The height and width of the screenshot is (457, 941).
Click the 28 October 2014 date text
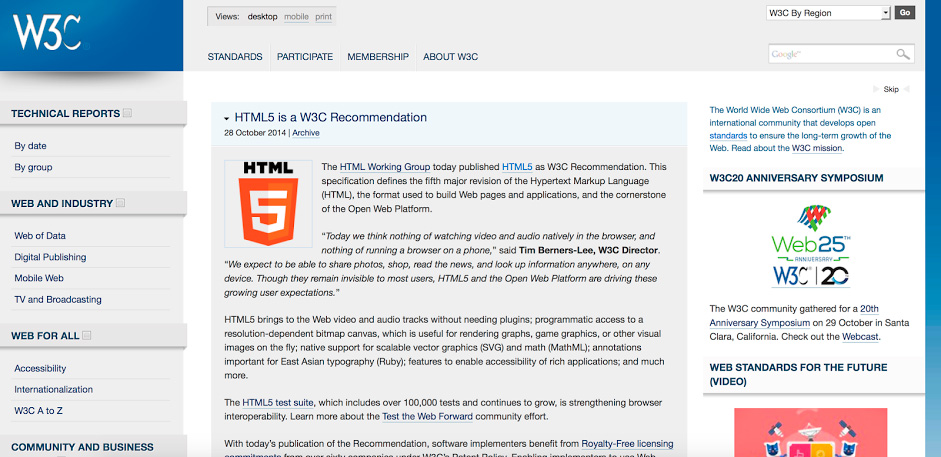[256, 133]
